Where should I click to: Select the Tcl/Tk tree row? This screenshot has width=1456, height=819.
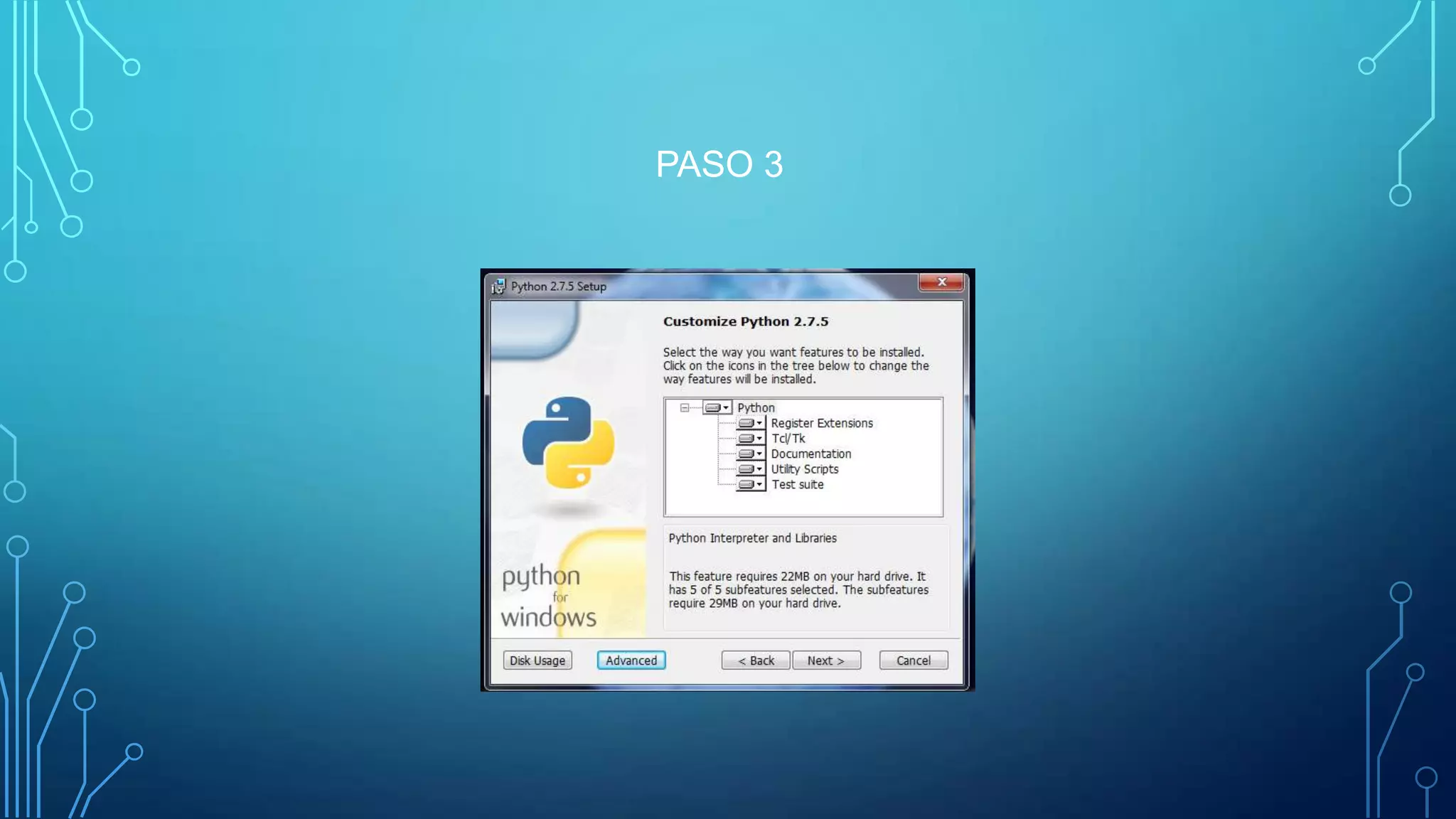pos(788,439)
